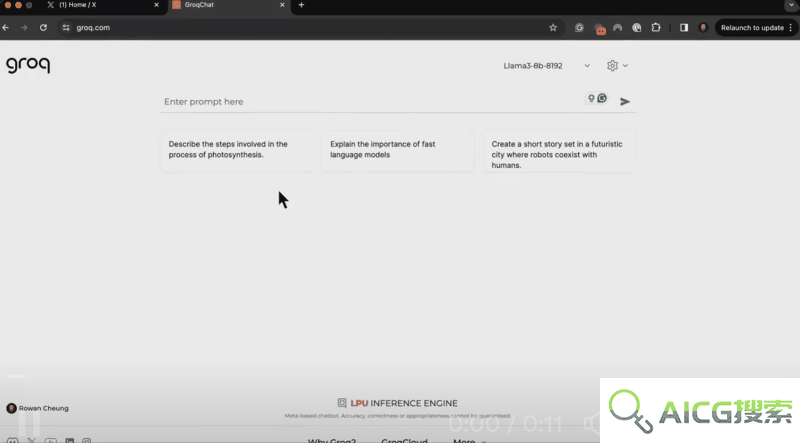View site information icon in the address bar

tap(66, 28)
